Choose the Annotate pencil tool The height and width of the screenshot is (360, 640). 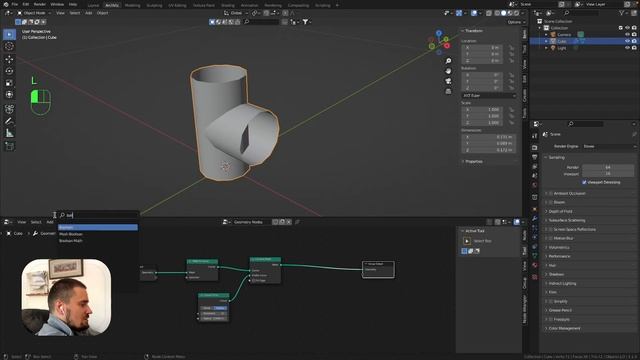tap(9, 121)
